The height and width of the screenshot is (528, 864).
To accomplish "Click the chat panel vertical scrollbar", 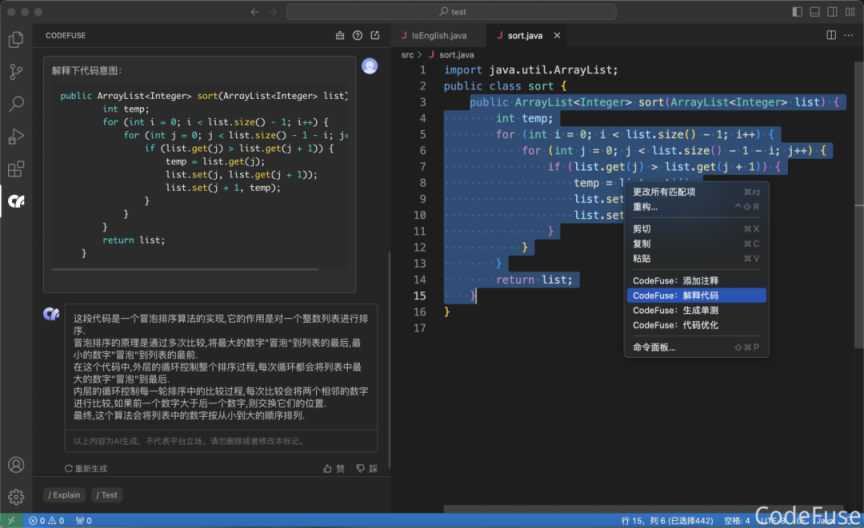I will [x=390, y=358].
